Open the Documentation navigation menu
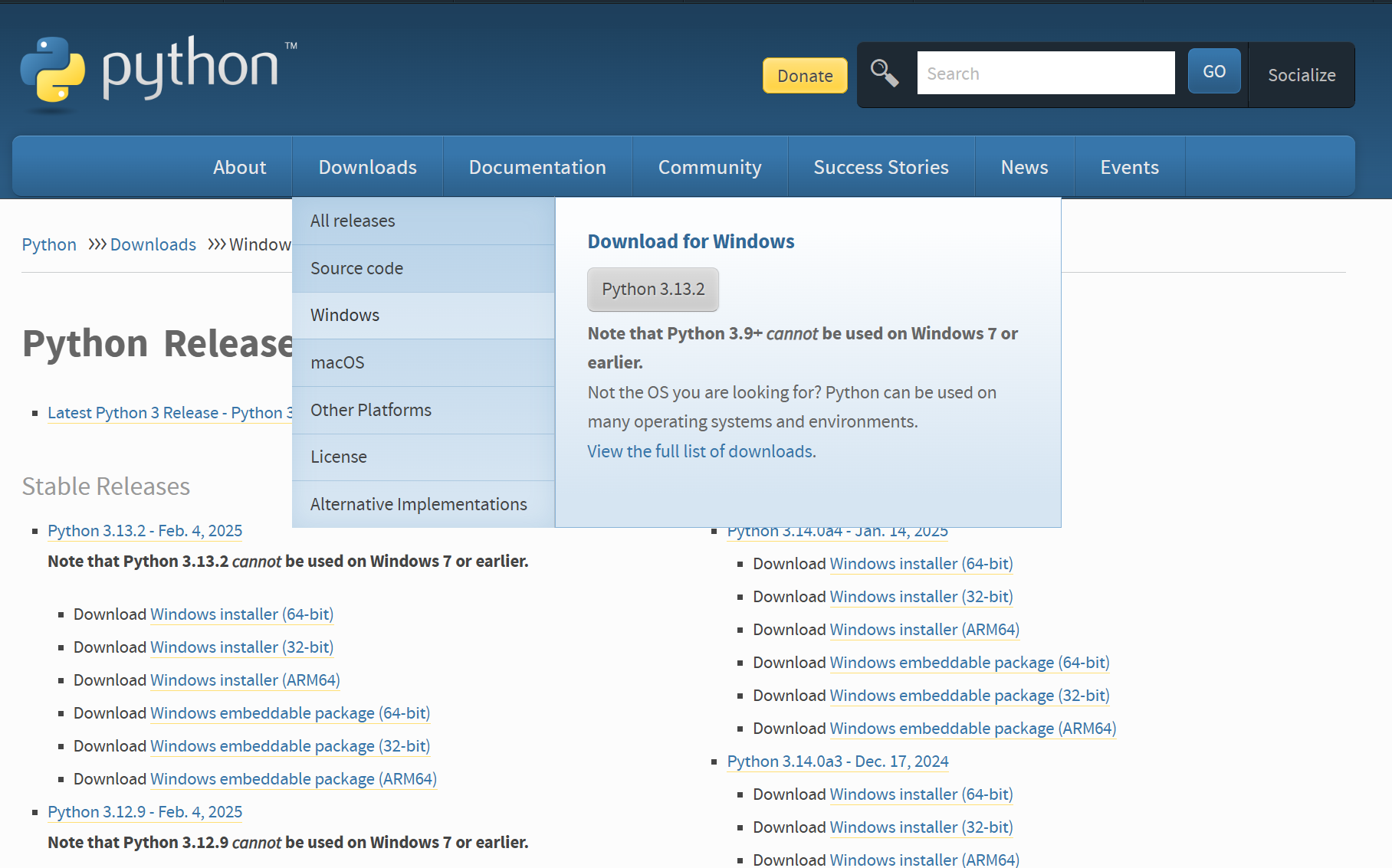This screenshot has height=868, width=1392. pos(537,167)
